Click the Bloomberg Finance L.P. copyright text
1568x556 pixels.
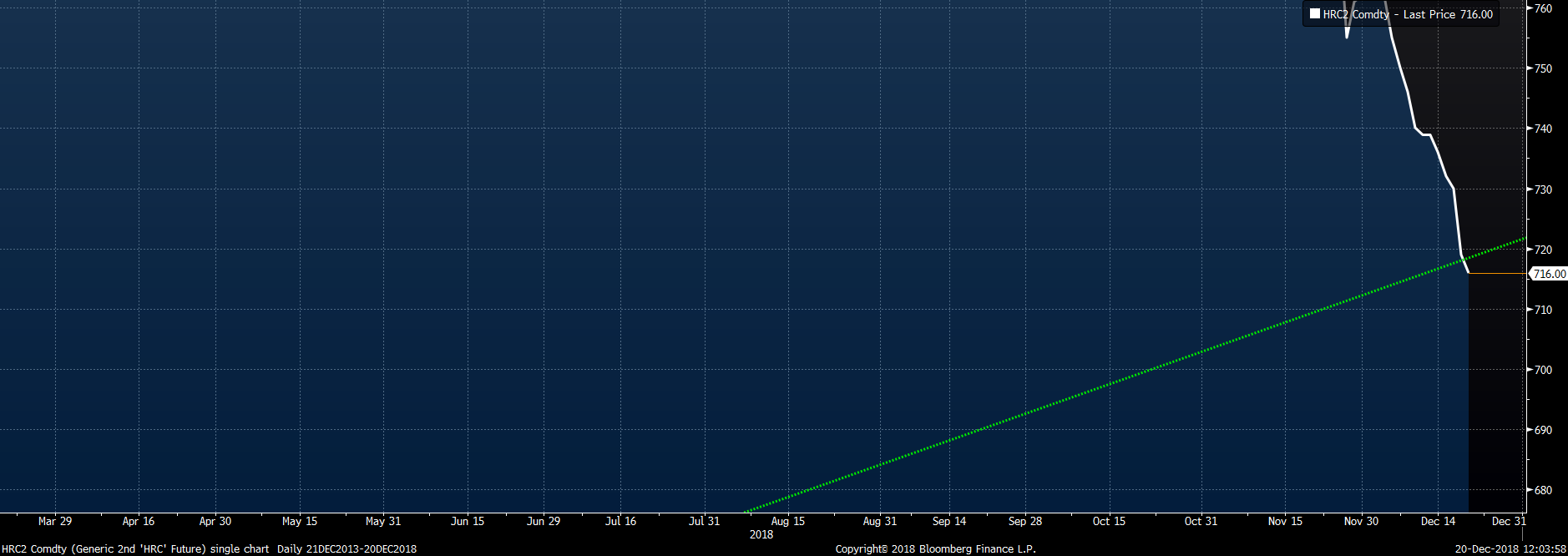[x=935, y=548]
